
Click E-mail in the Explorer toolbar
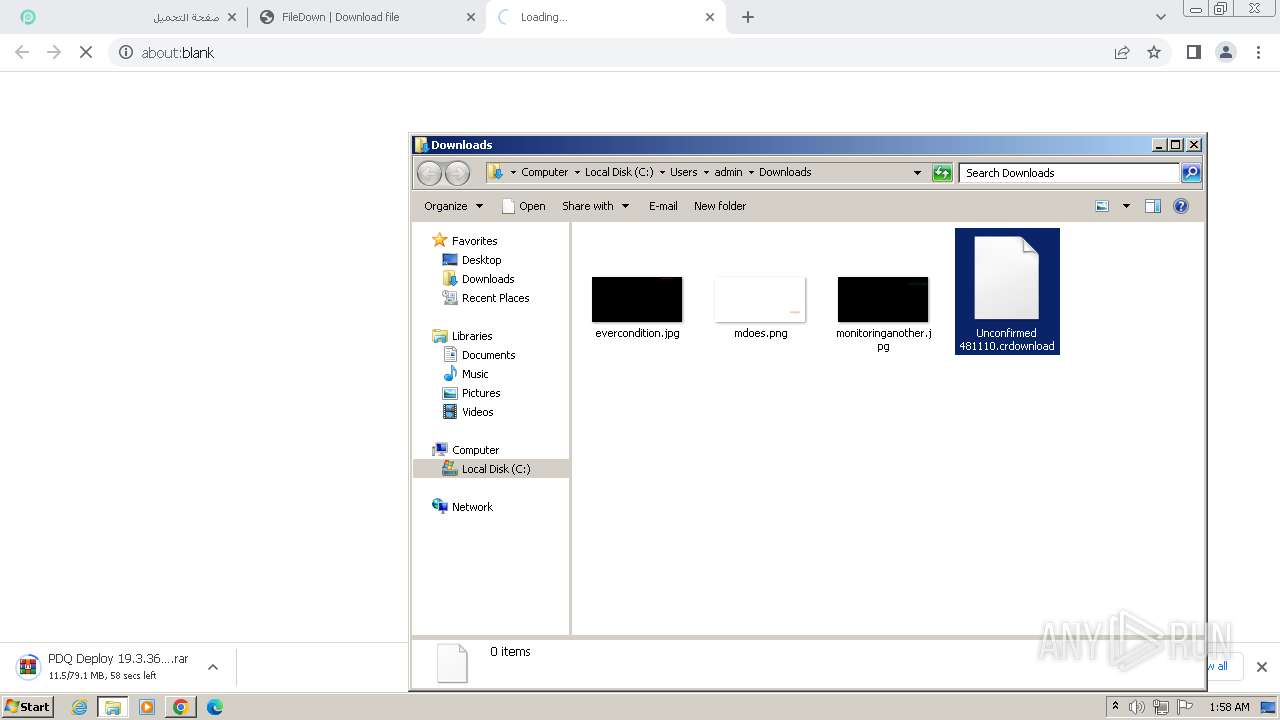[x=663, y=206]
